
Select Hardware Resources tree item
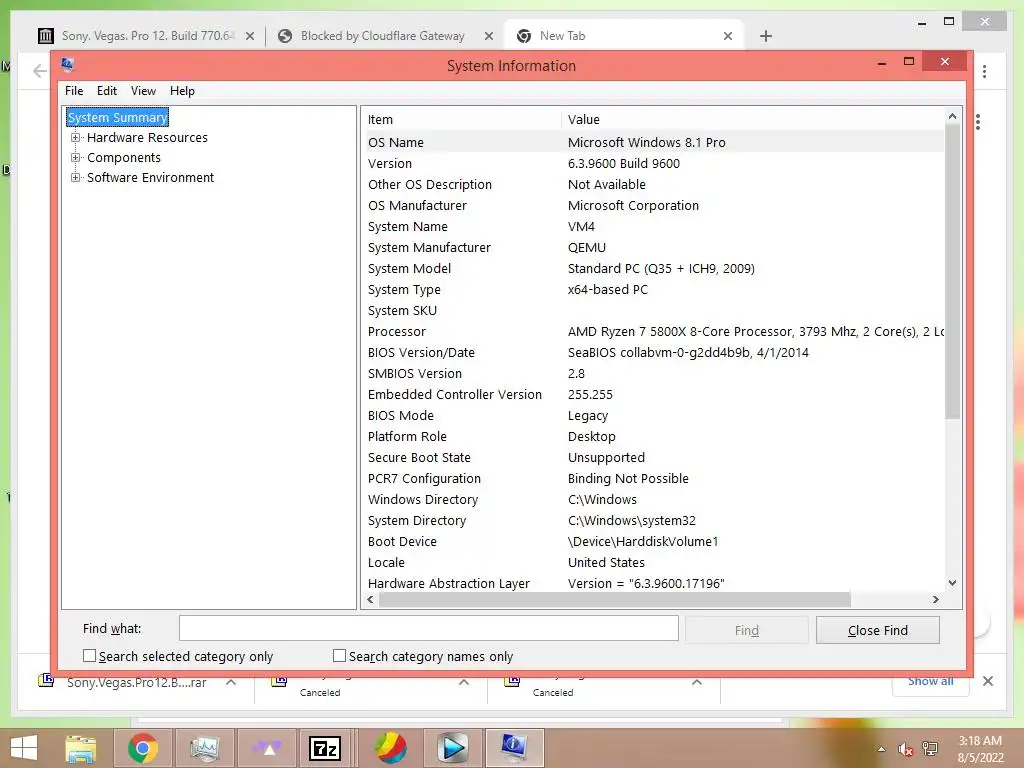[148, 138]
